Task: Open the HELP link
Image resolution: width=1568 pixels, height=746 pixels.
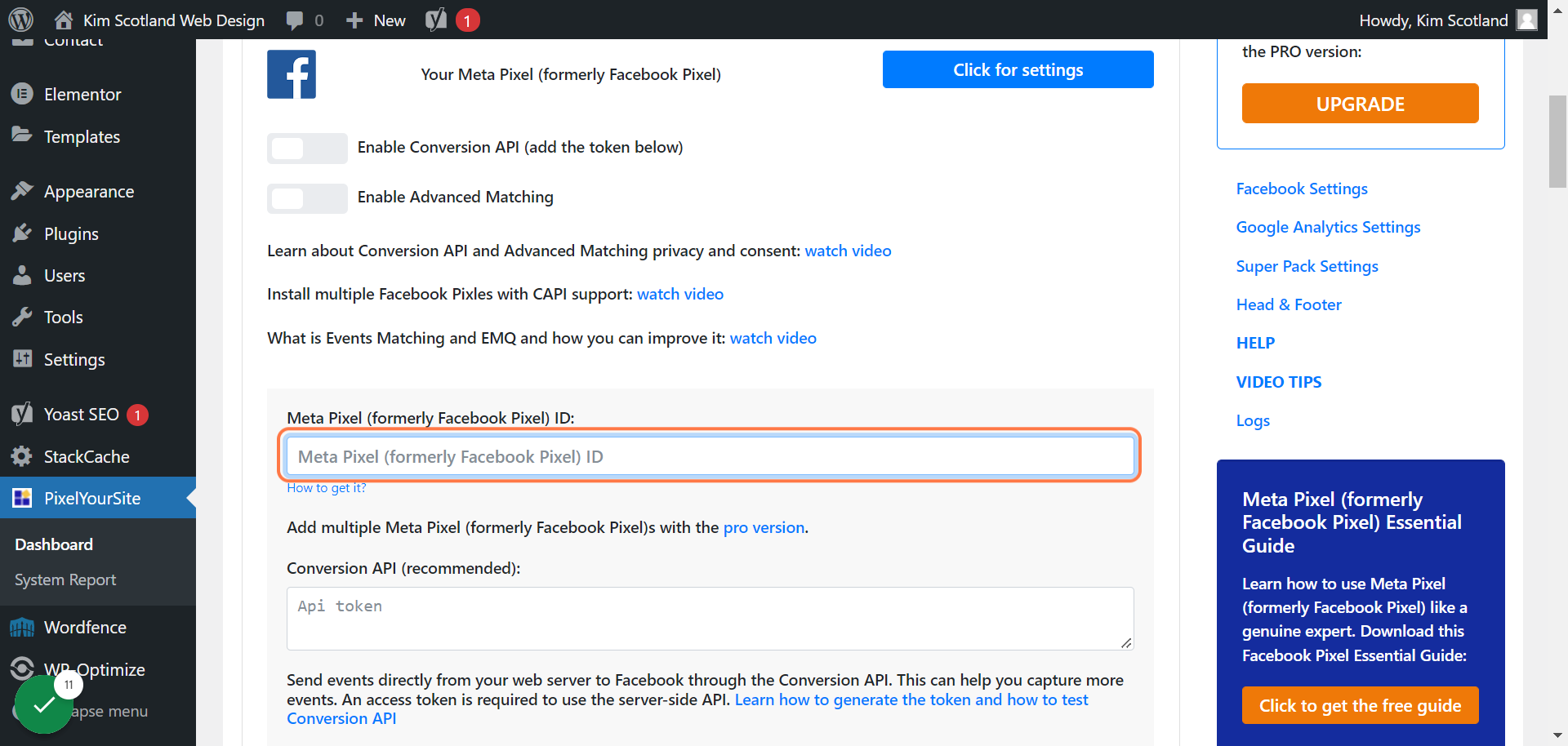Action: 1255,343
